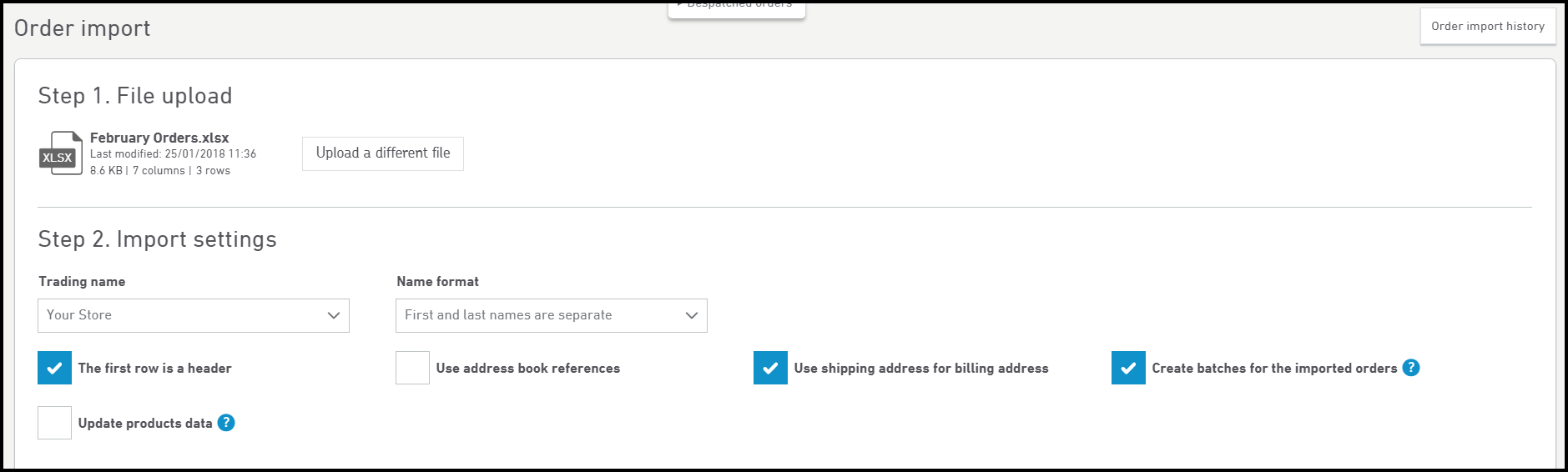Uncheck The first row is a header
The image size is (1568, 472).
(54, 368)
